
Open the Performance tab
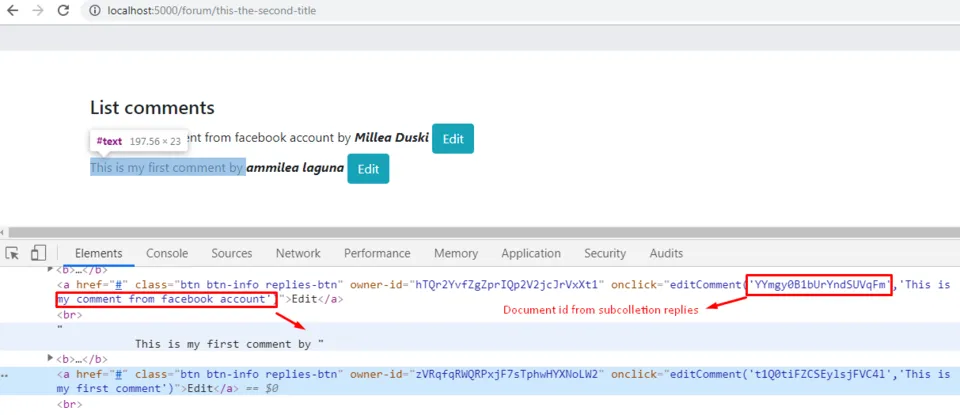[x=377, y=253]
